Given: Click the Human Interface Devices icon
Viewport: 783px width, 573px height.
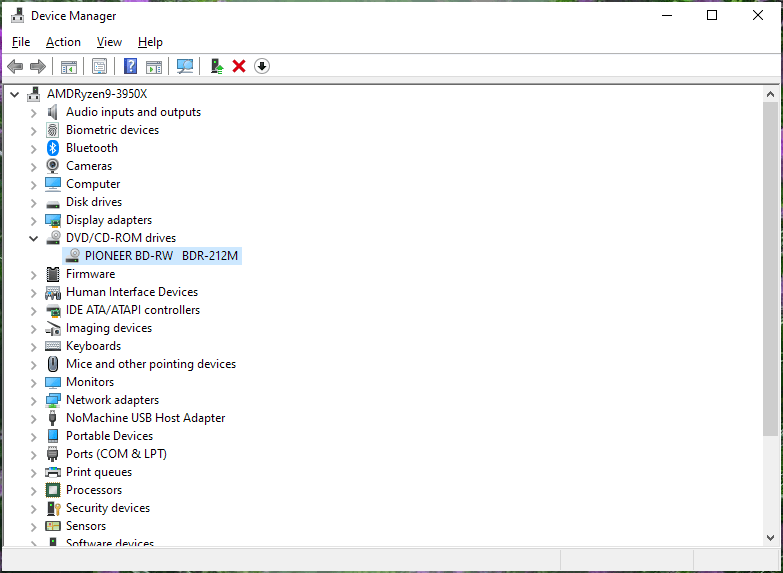Looking at the screenshot, I should point(53,292).
